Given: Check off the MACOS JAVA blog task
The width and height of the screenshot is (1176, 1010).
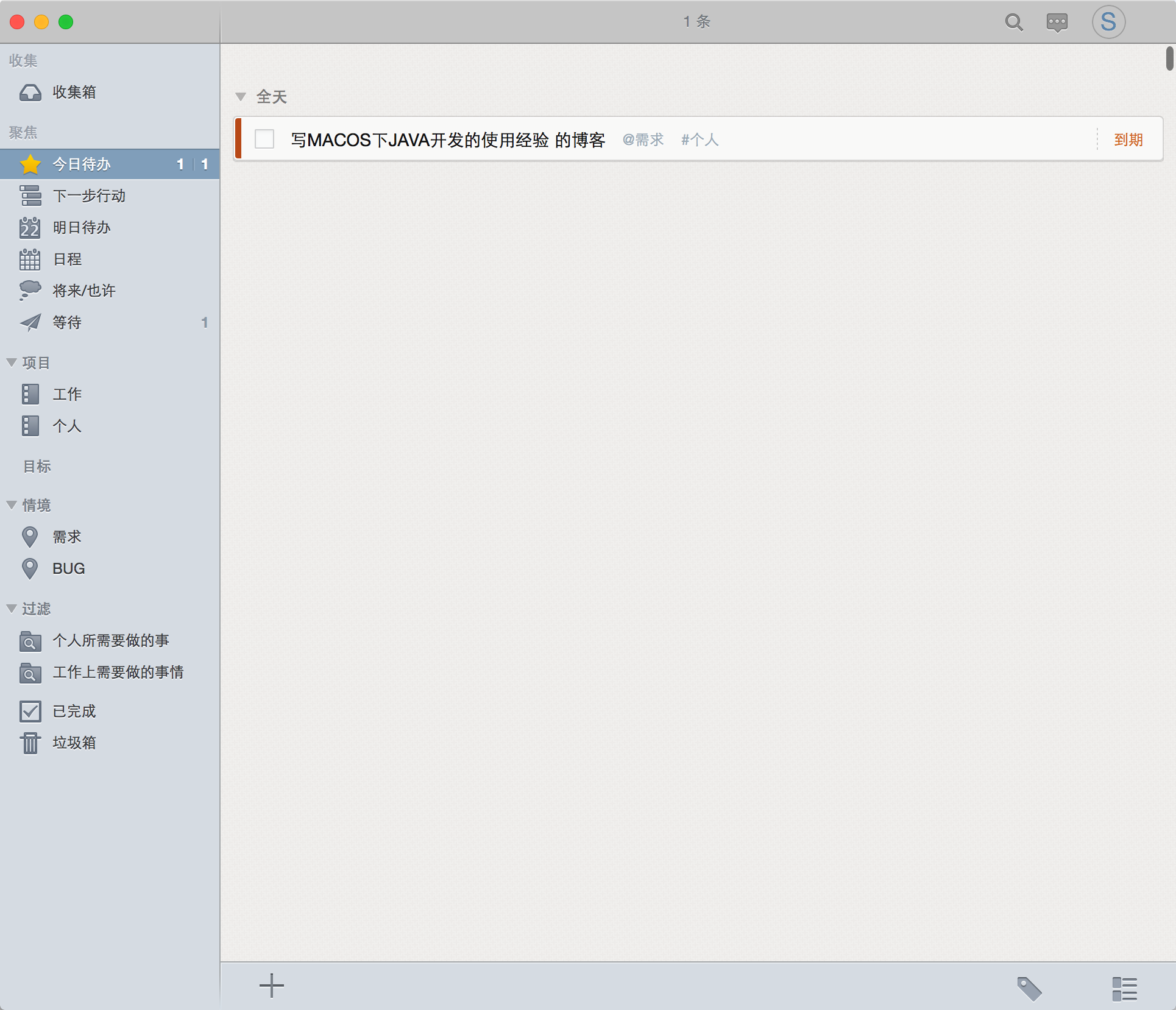Looking at the screenshot, I should pos(264,139).
